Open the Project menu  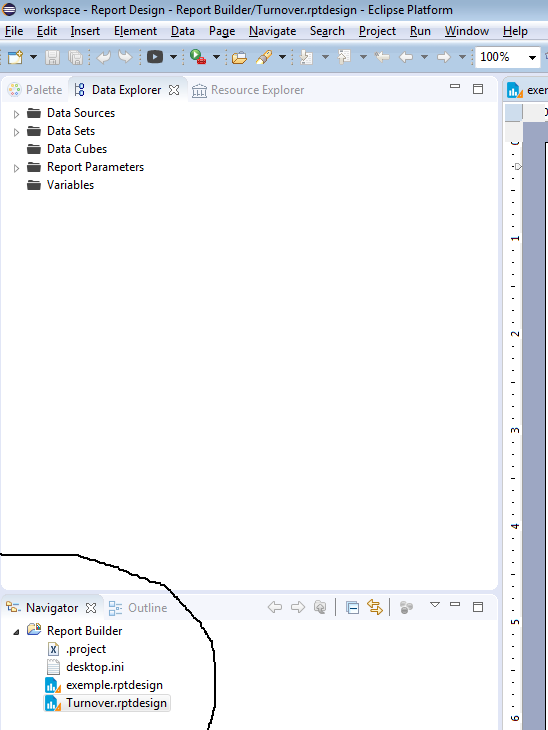click(377, 31)
